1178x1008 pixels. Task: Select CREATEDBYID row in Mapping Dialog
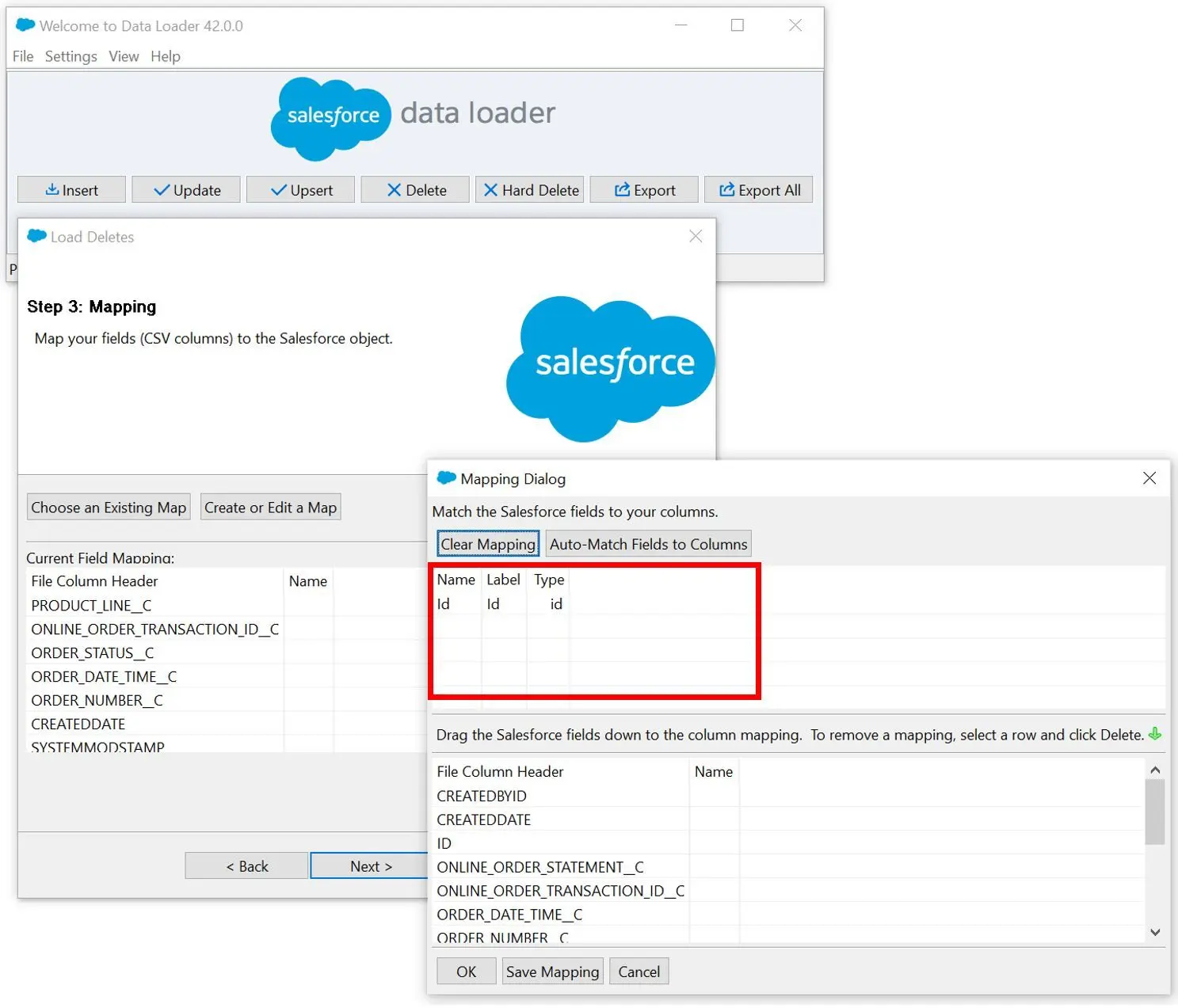788,796
